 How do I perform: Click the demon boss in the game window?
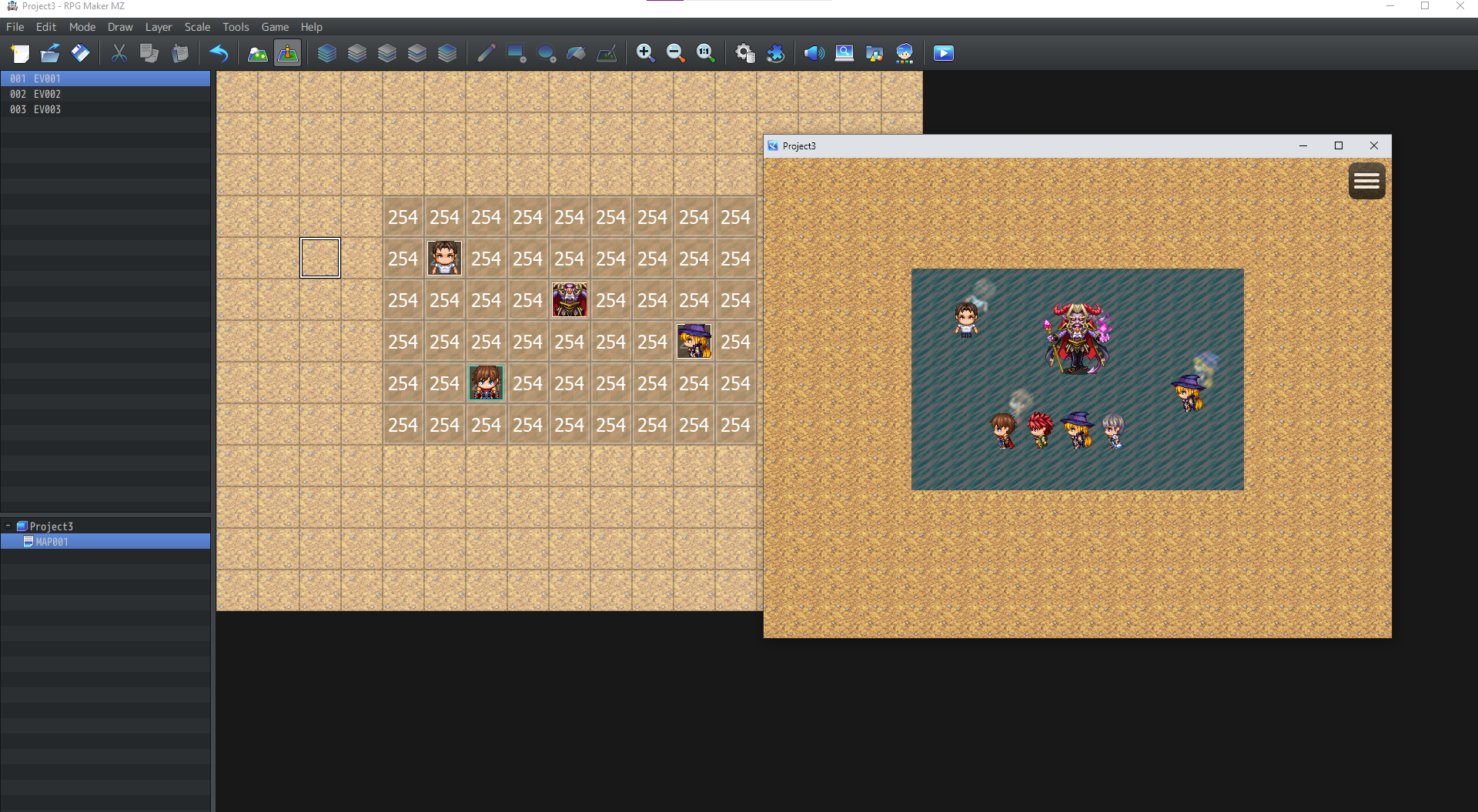pyautogui.click(x=1077, y=339)
